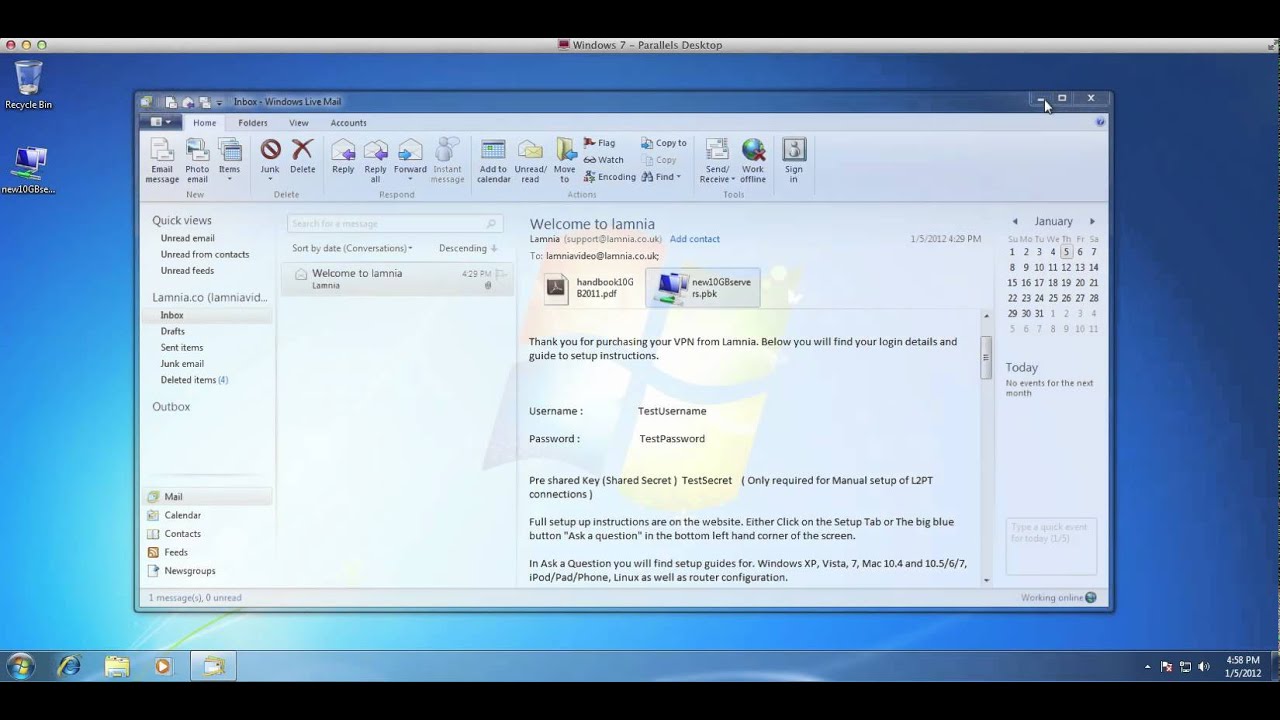Screen dimensions: 1280x720
Task: Open Windows Explorer from the taskbar
Action: tap(116, 666)
